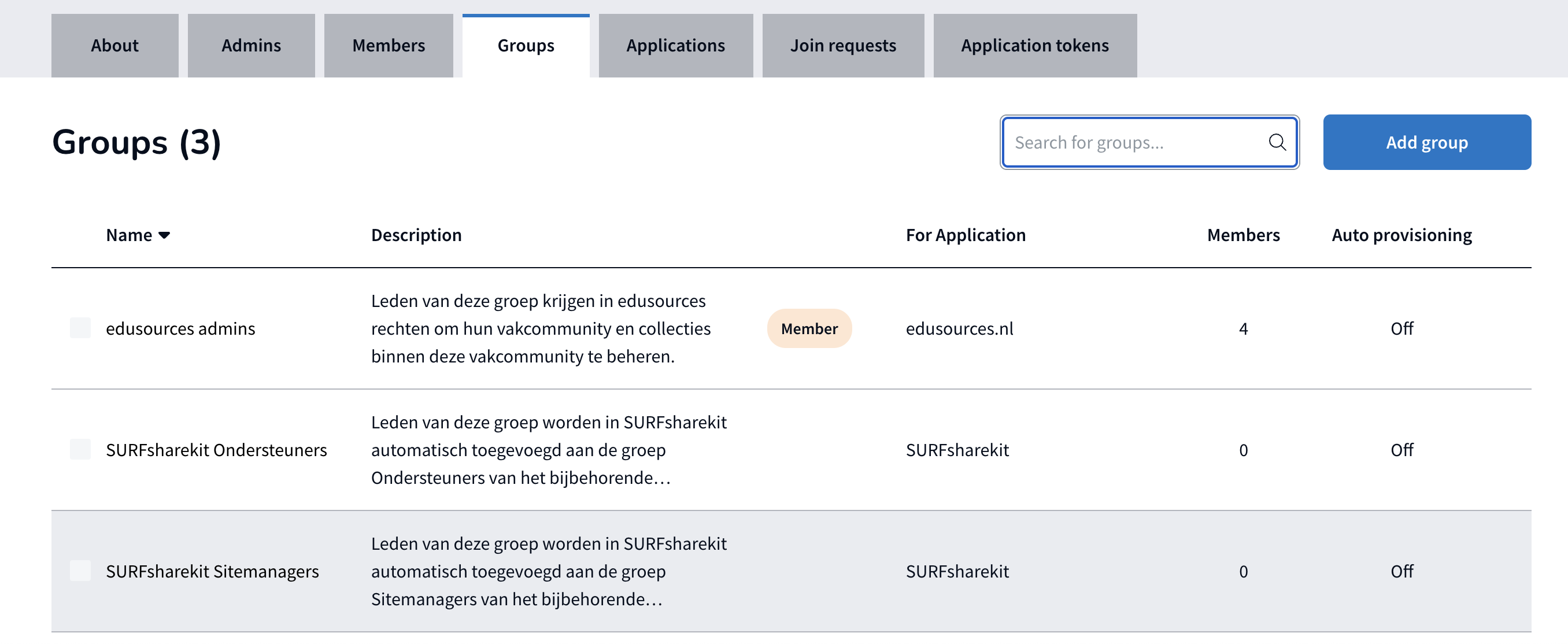The height and width of the screenshot is (644, 1568).
Task: Tick the SURFsharekit Ondersteuners row checkbox
Action: click(80, 450)
